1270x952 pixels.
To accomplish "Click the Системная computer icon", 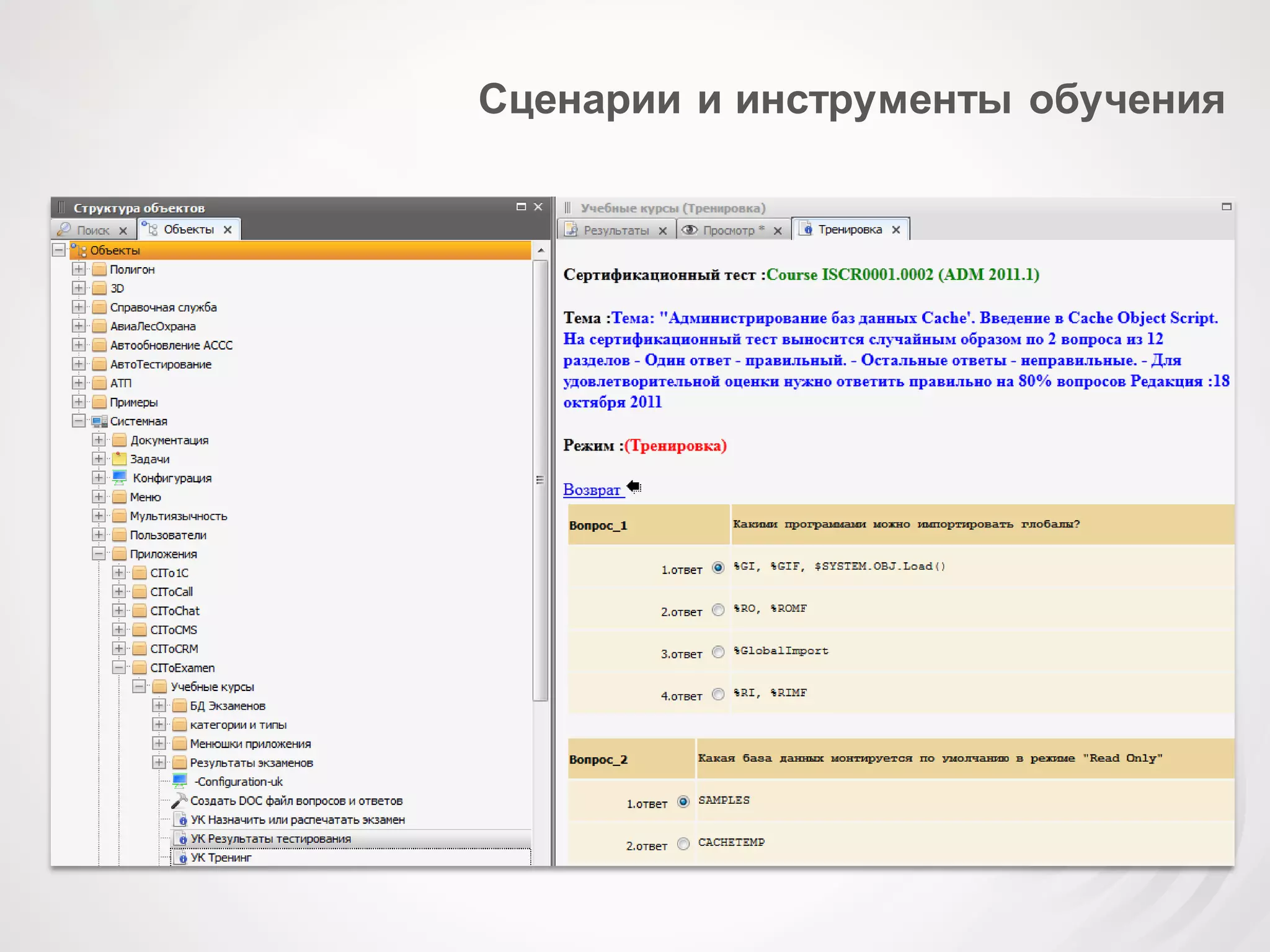I will [x=99, y=421].
